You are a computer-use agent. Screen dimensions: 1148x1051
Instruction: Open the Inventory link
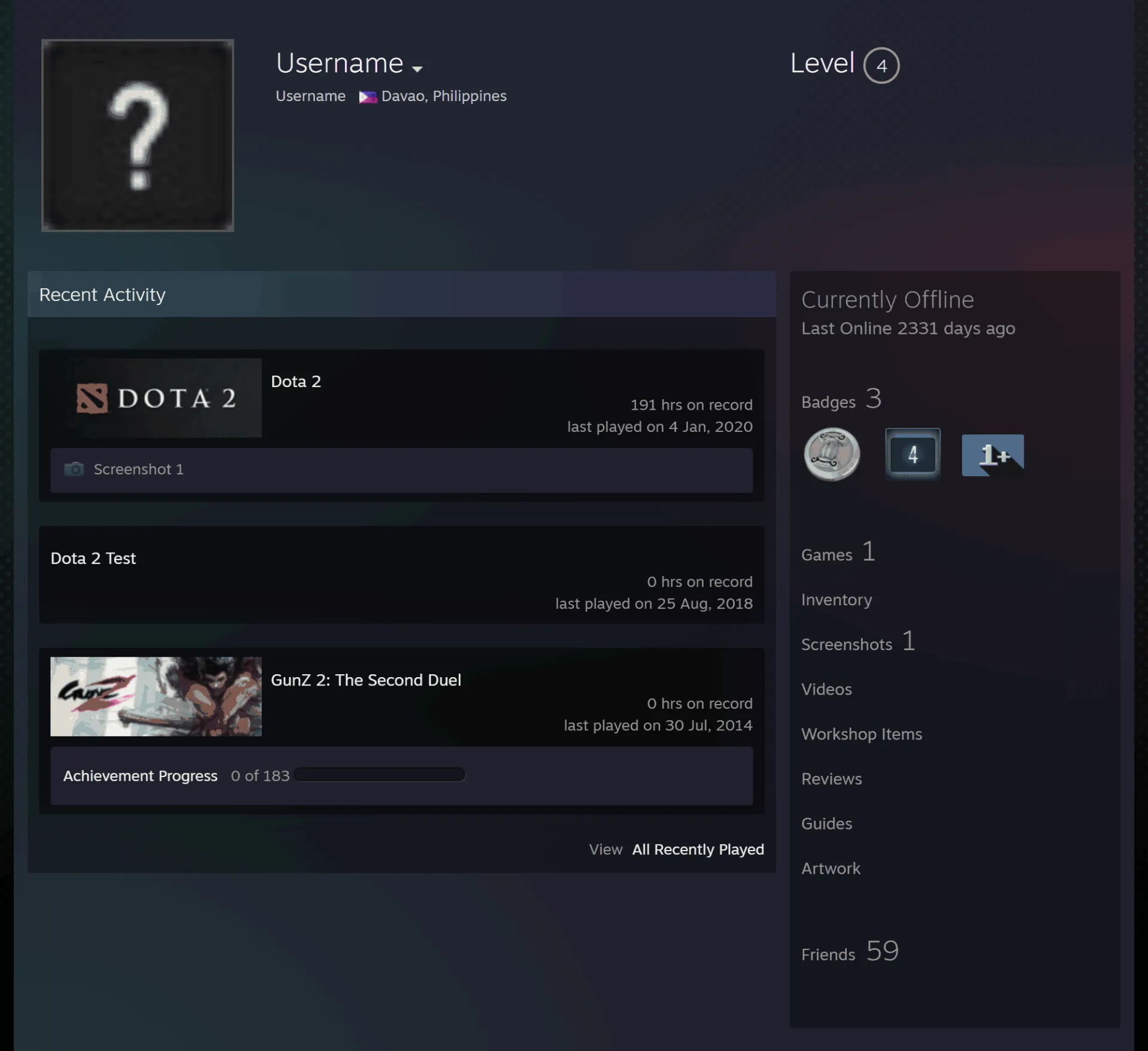pos(836,600)
